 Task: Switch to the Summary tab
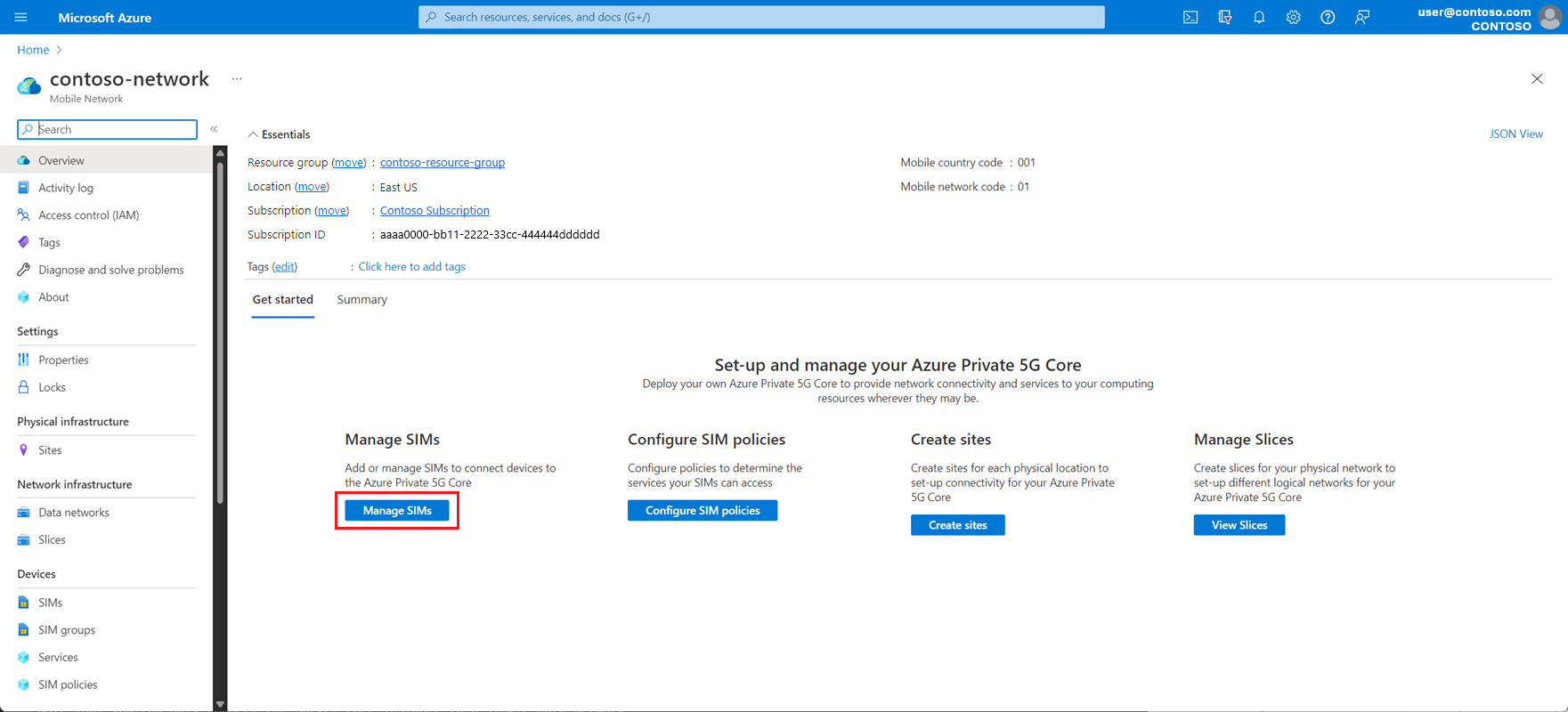[362, 300]
